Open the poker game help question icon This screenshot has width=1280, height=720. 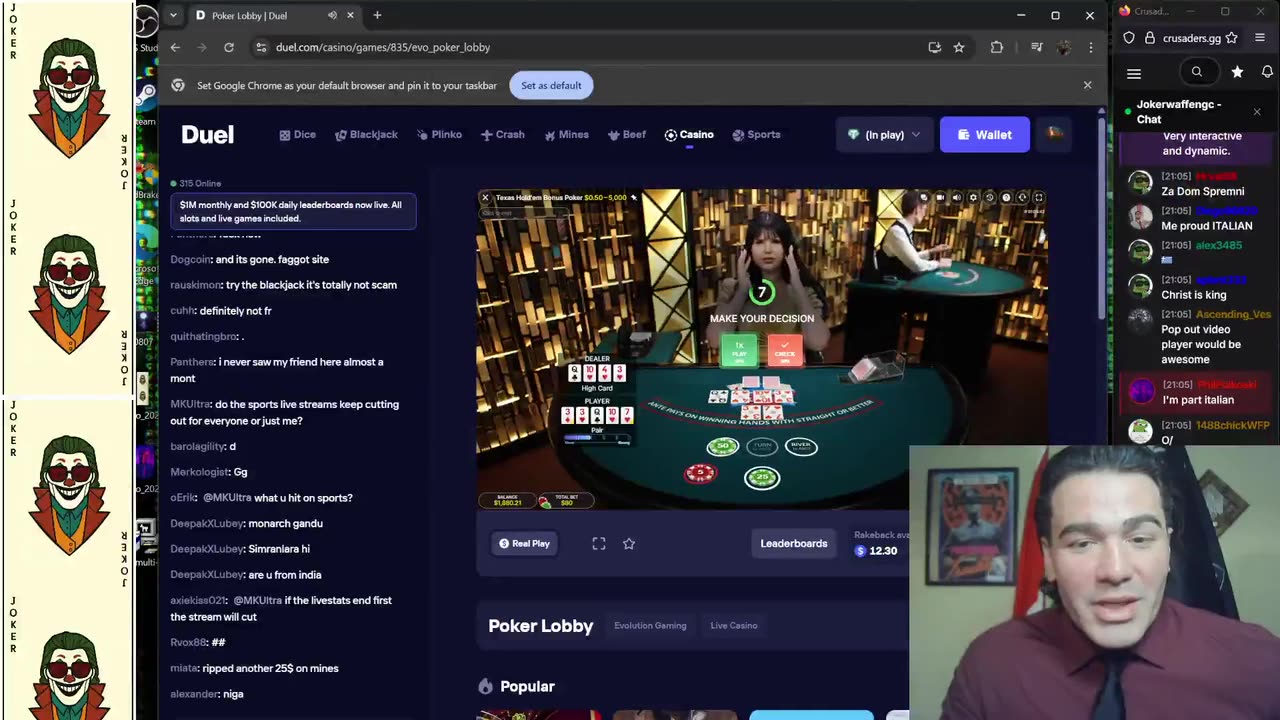1006,197
